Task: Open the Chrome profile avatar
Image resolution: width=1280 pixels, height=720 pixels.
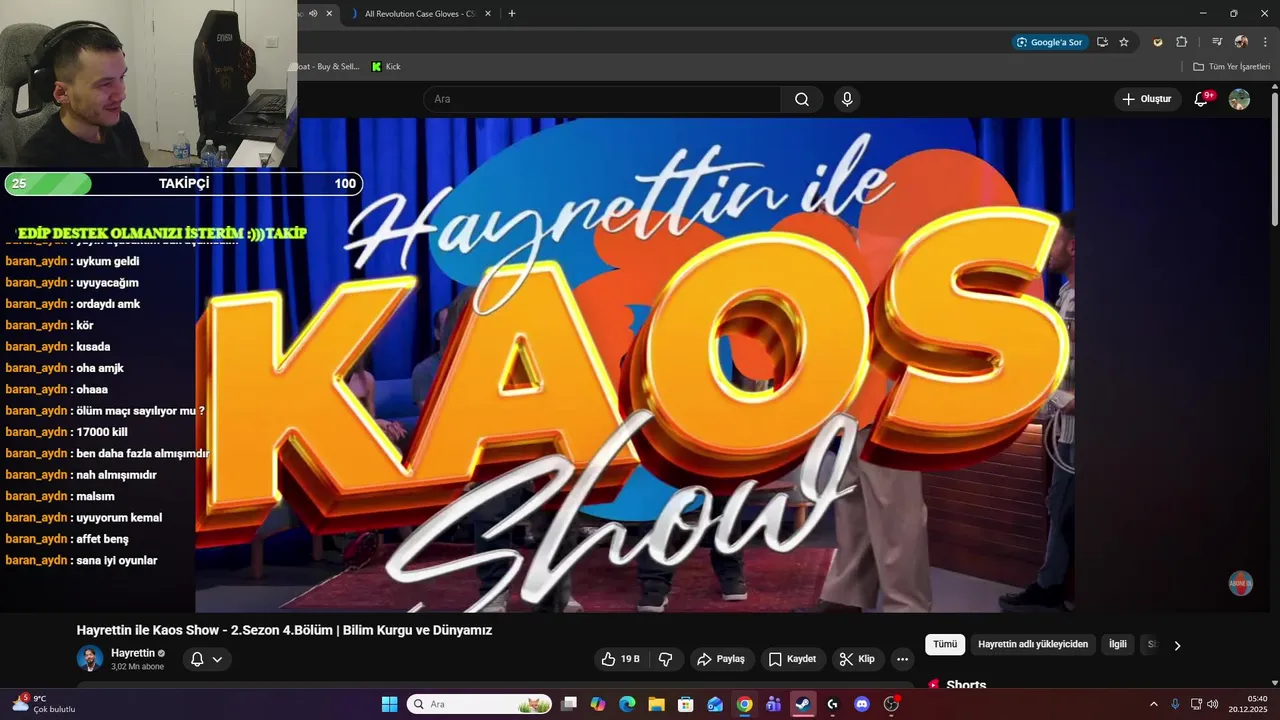Action: tap(1241, 42)
